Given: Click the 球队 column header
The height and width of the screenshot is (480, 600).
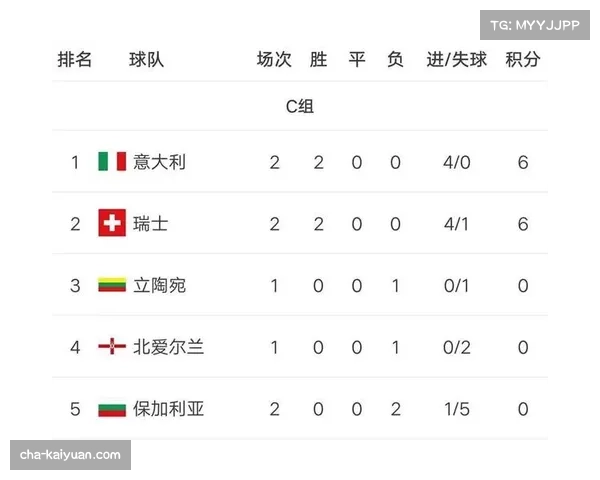Looking at the screenshot, I should (x=146, y=60).
